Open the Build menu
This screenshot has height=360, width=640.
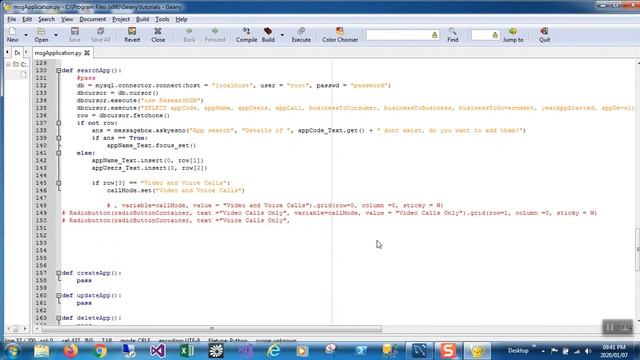[142, 19]
